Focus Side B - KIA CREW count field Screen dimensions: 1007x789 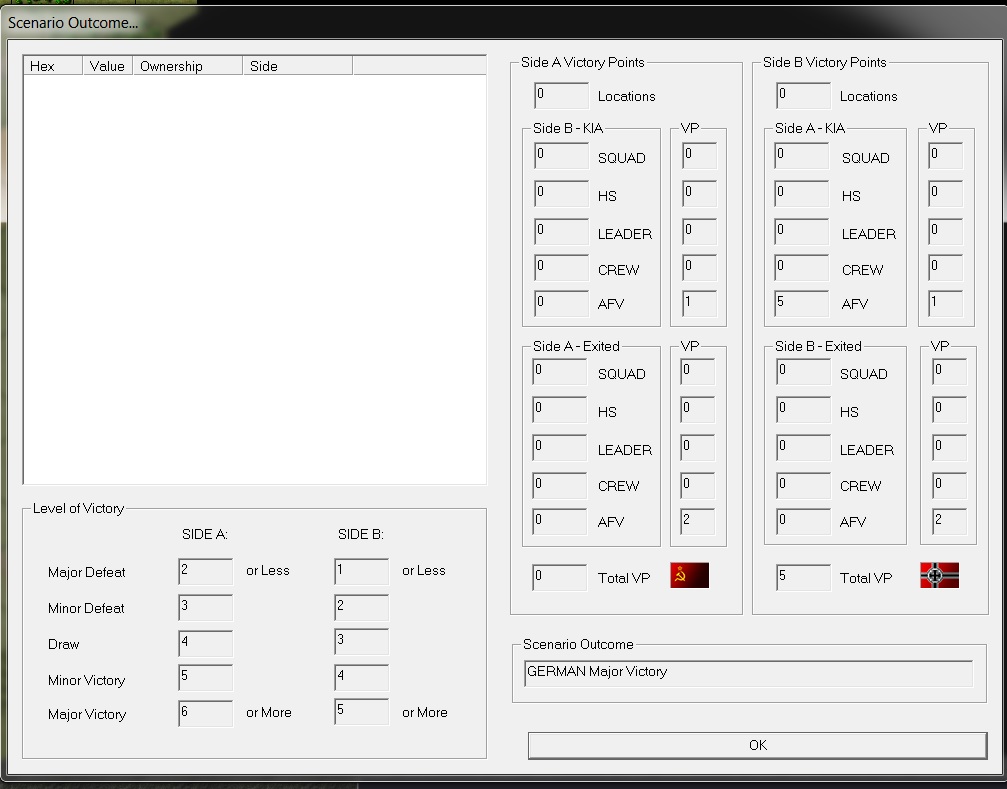[561, 268]
